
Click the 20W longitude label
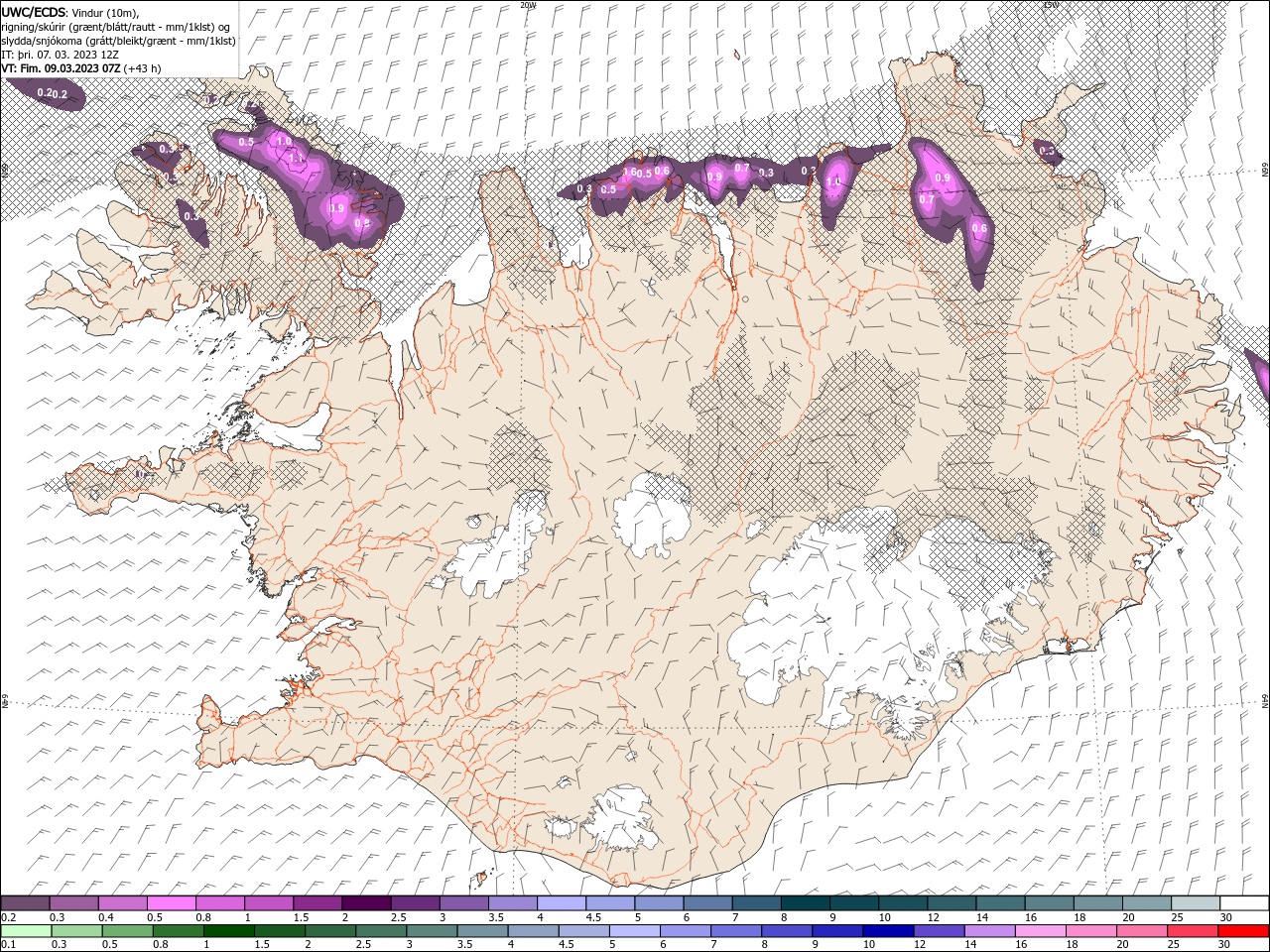[527, 5]
